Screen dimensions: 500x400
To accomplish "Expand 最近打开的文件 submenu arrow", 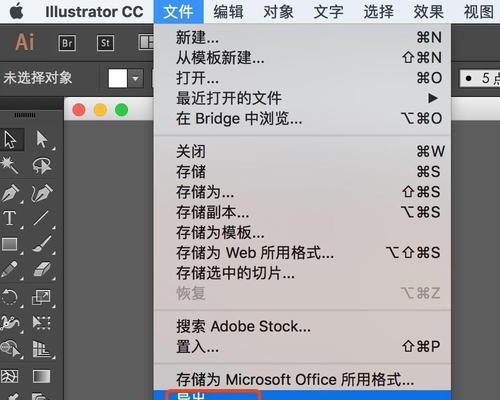I will [433, 98].
